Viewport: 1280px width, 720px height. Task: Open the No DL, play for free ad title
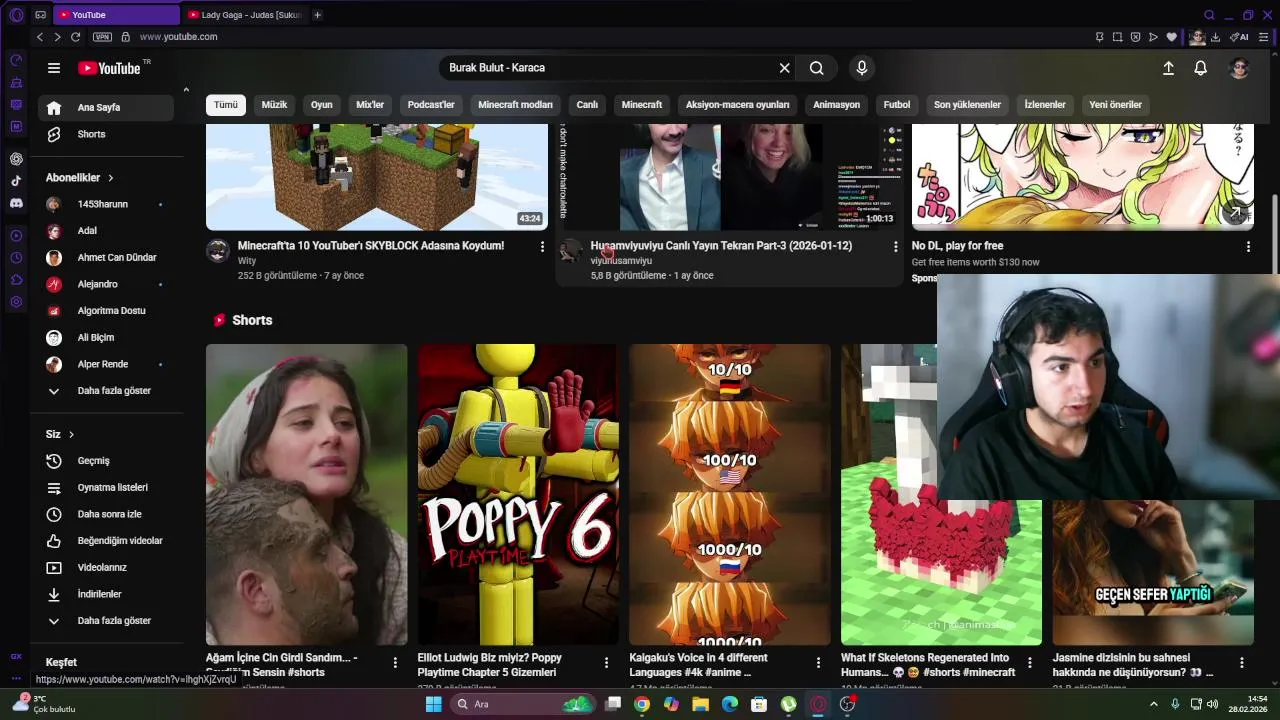[957, 246]
